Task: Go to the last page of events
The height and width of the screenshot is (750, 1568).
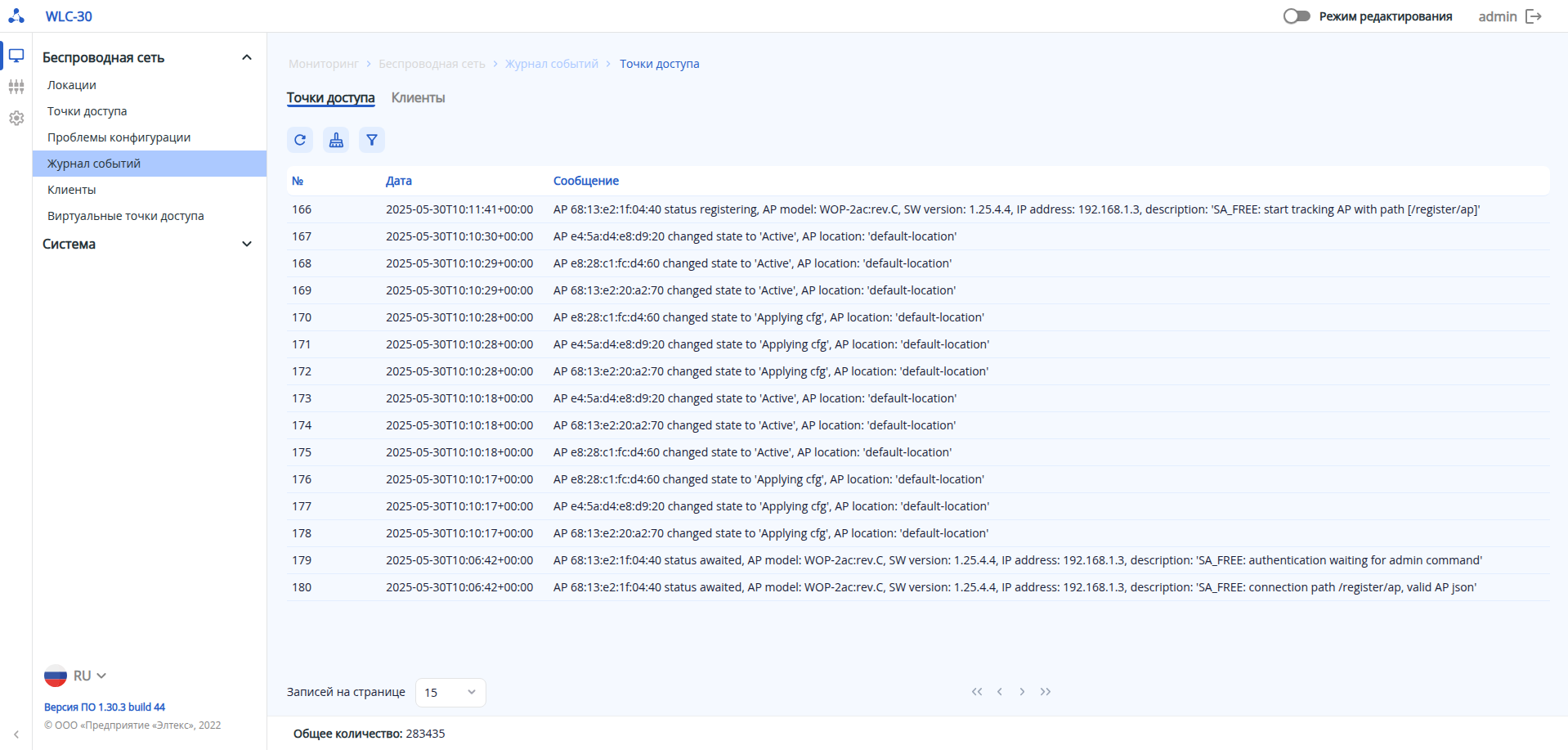Action: pyautogui.click(x=1046, y=692)
